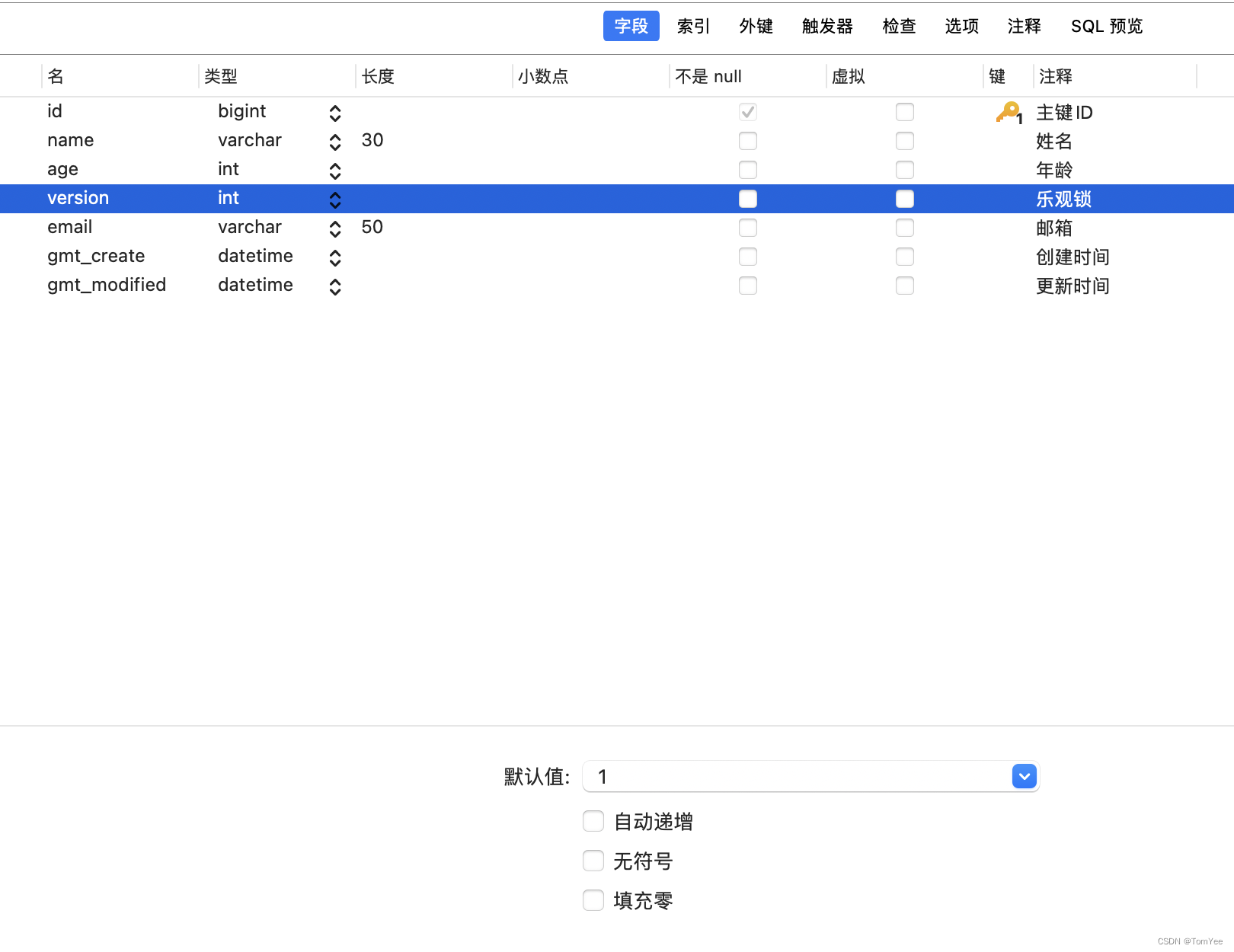Open the 选项 tab
Screen dimensions: 1234x952
(961, 26)
